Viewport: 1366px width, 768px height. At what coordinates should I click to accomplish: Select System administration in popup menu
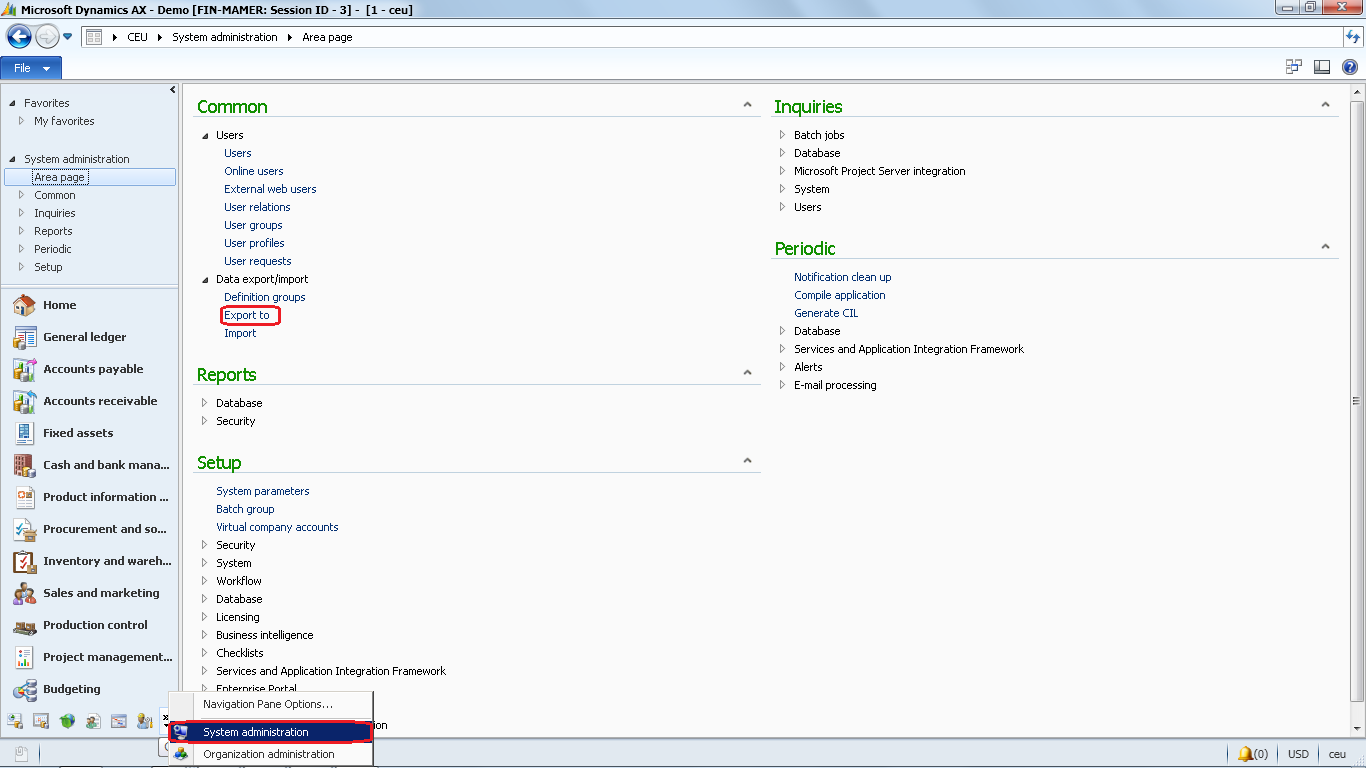[x=271, y=732]
